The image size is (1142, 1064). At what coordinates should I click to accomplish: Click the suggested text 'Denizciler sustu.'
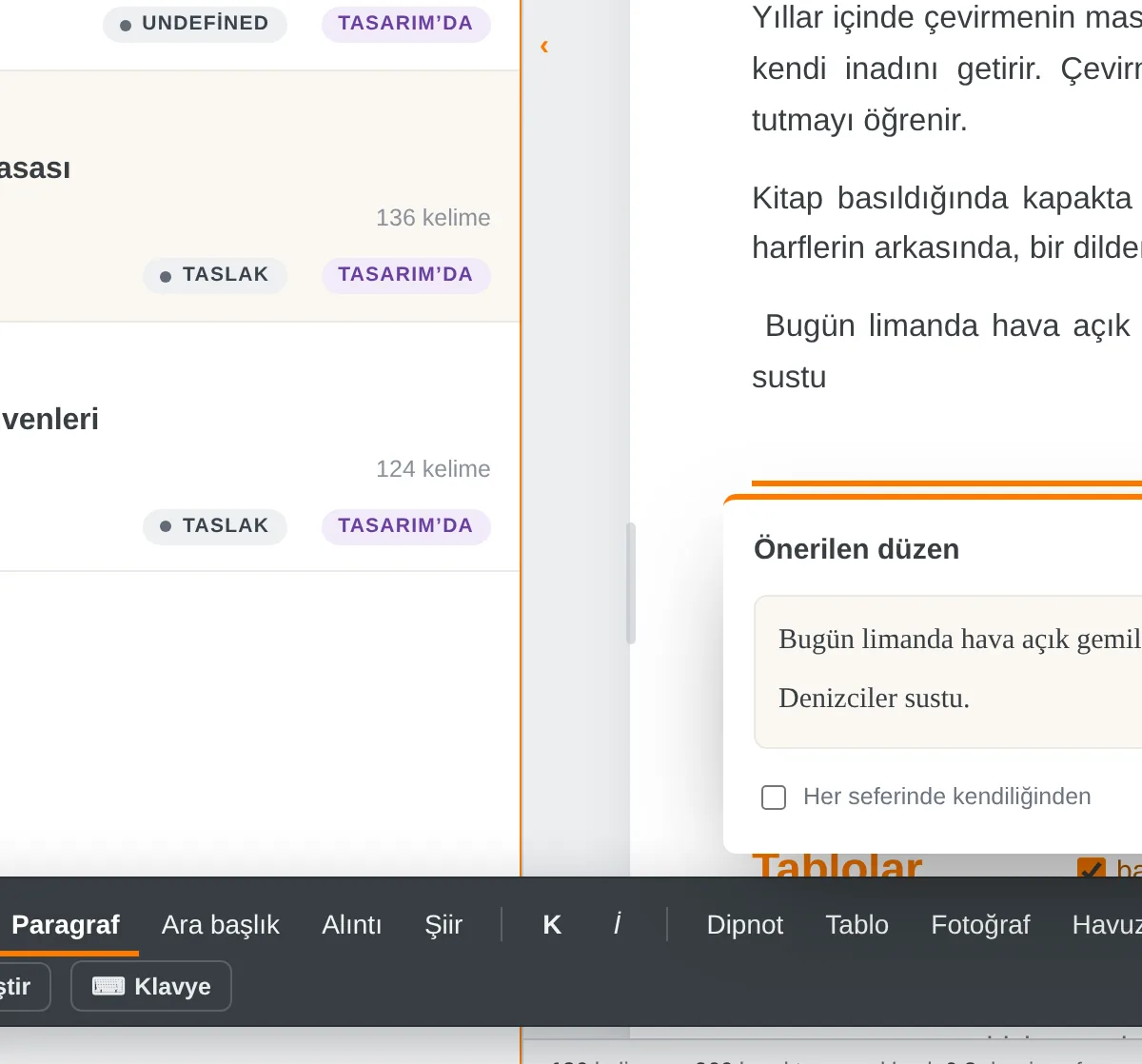[x=874, y=698]
